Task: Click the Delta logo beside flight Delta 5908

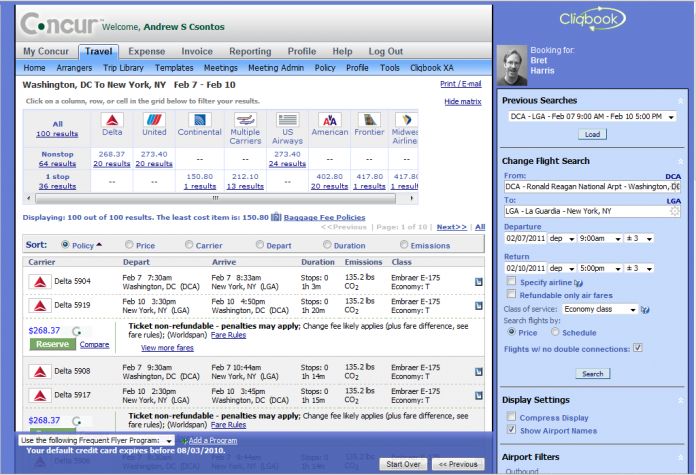Action: click(x=40, y=372)
